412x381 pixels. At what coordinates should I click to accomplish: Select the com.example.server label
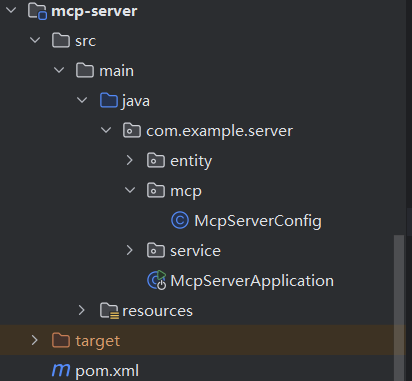pos(219,131)
